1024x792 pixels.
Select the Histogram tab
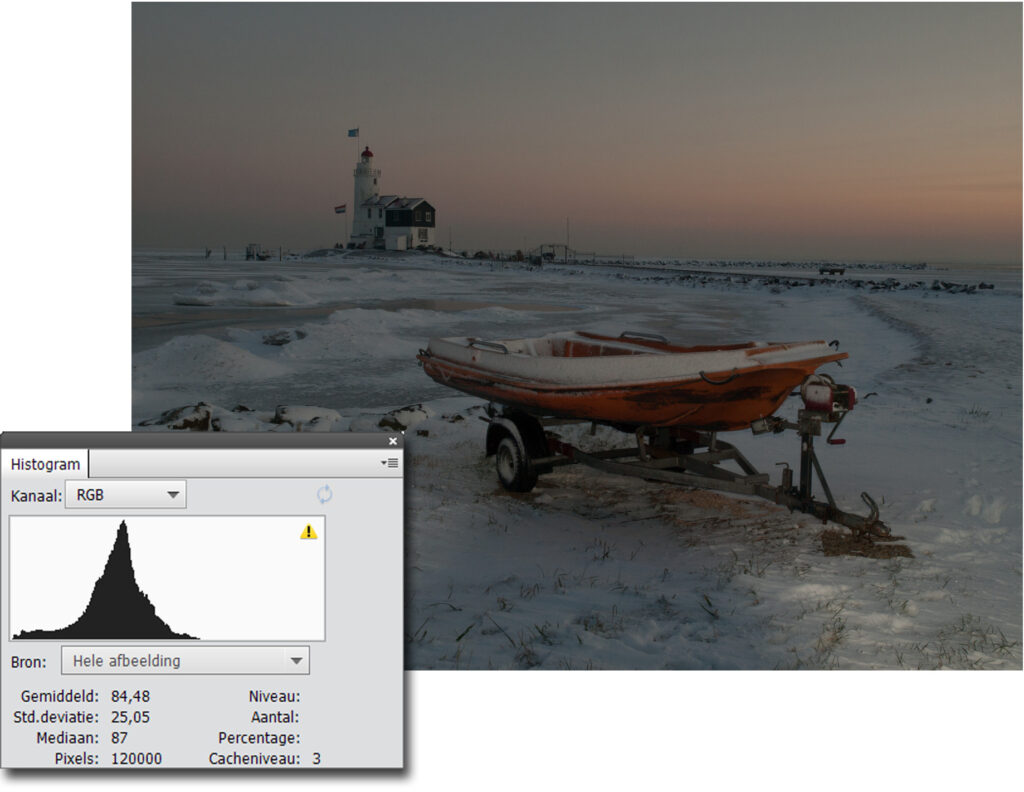click(46, 465)
